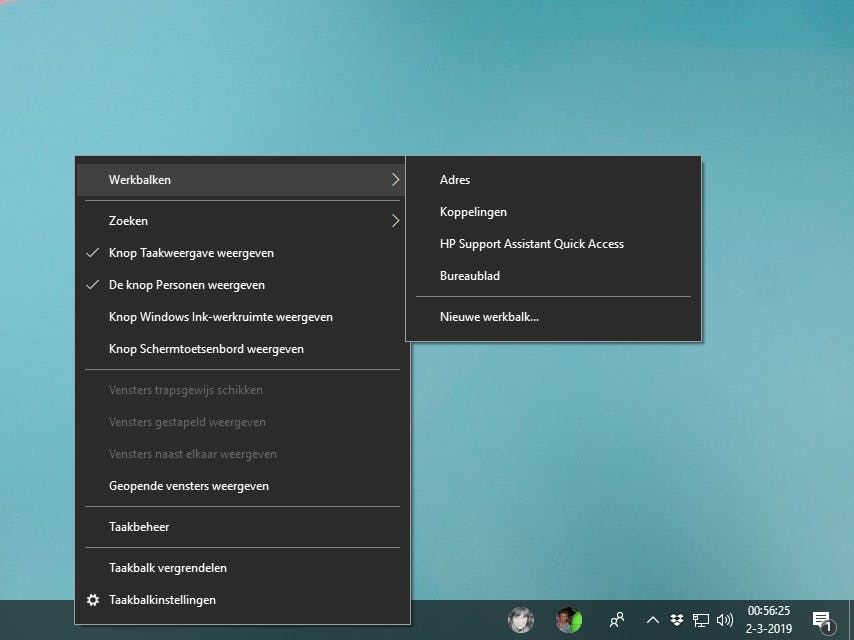Show hidden tray icons with the chevron

point(653,620)
